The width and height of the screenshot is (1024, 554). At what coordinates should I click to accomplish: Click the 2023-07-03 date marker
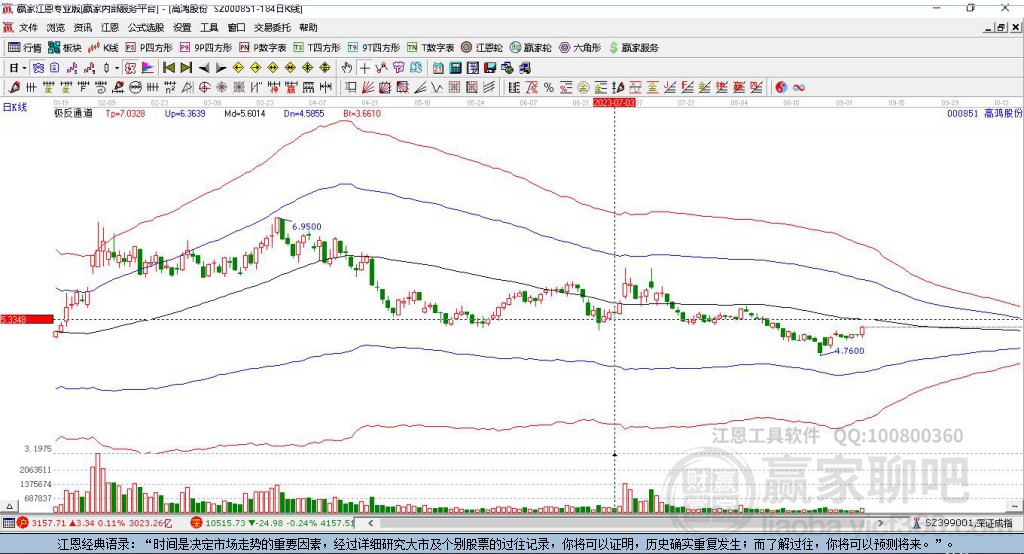coord(614,103)
